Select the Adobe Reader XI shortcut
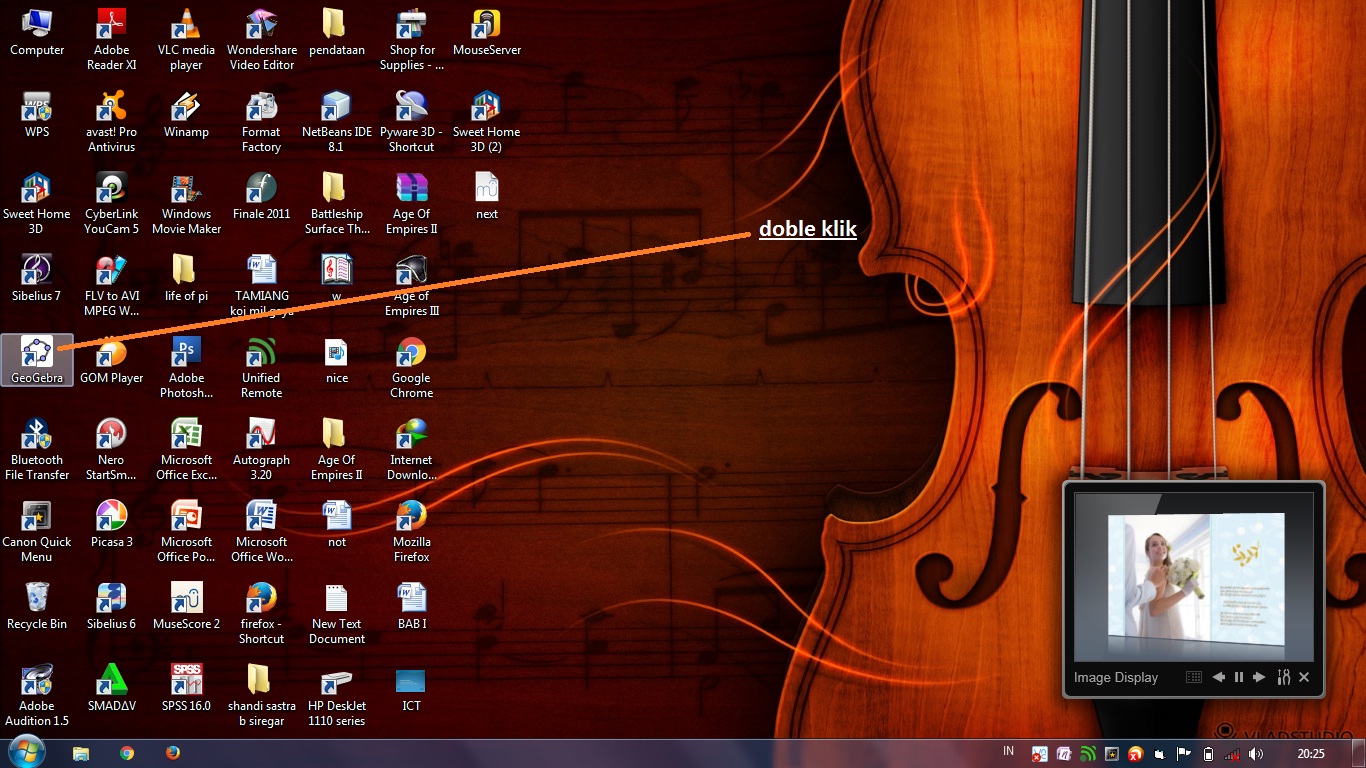 point(111,39)
